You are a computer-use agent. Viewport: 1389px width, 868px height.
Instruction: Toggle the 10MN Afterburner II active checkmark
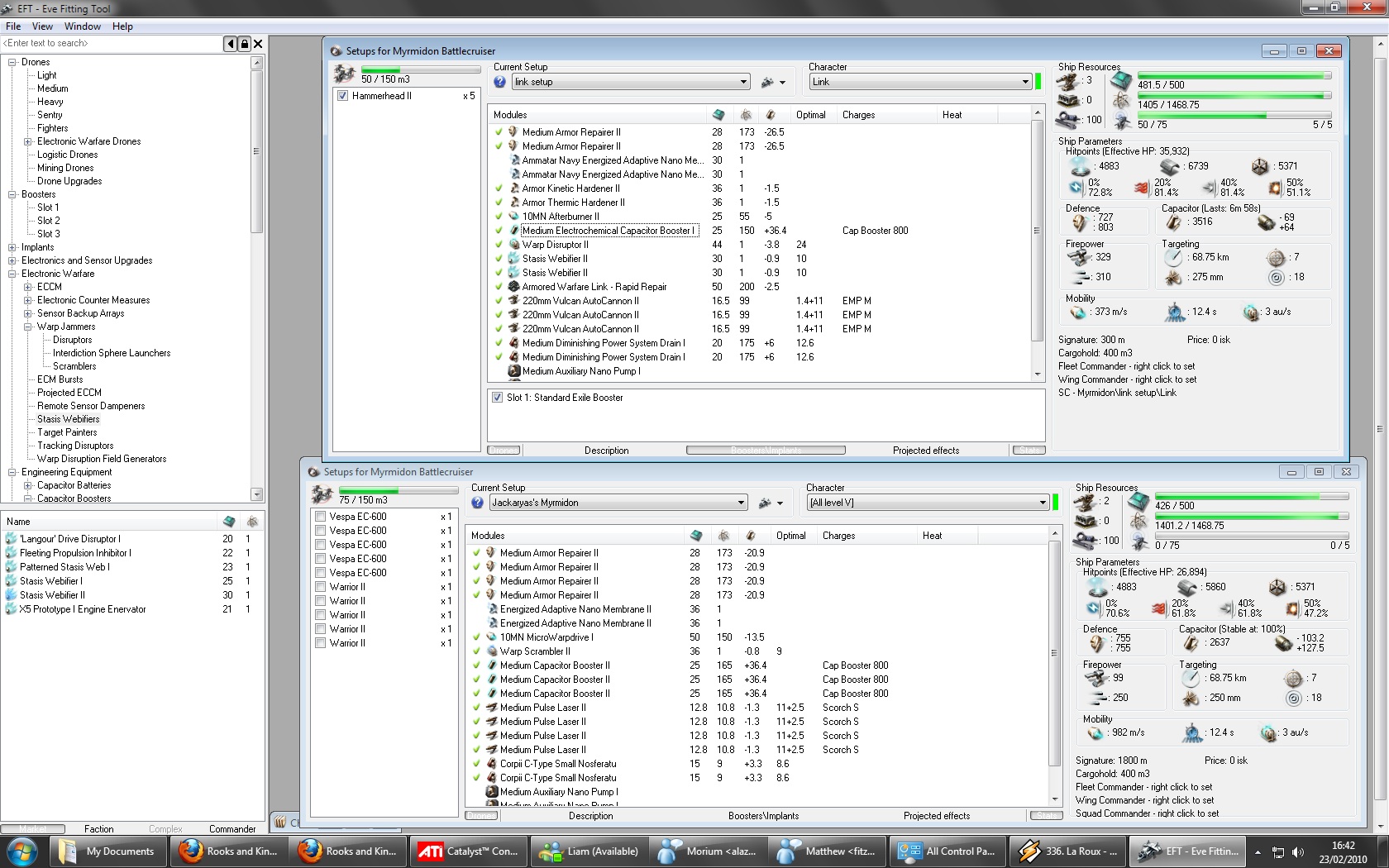click(499, 217)
